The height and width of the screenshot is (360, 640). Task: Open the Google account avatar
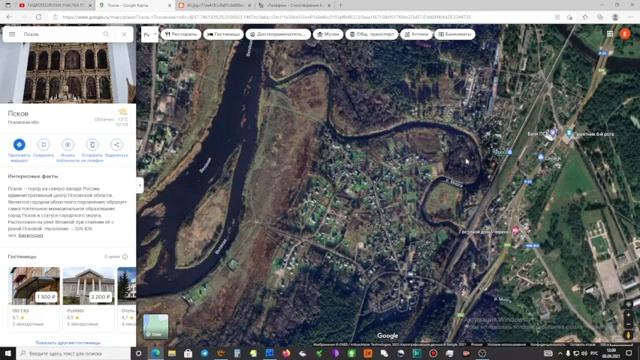[x=625, y=34]
